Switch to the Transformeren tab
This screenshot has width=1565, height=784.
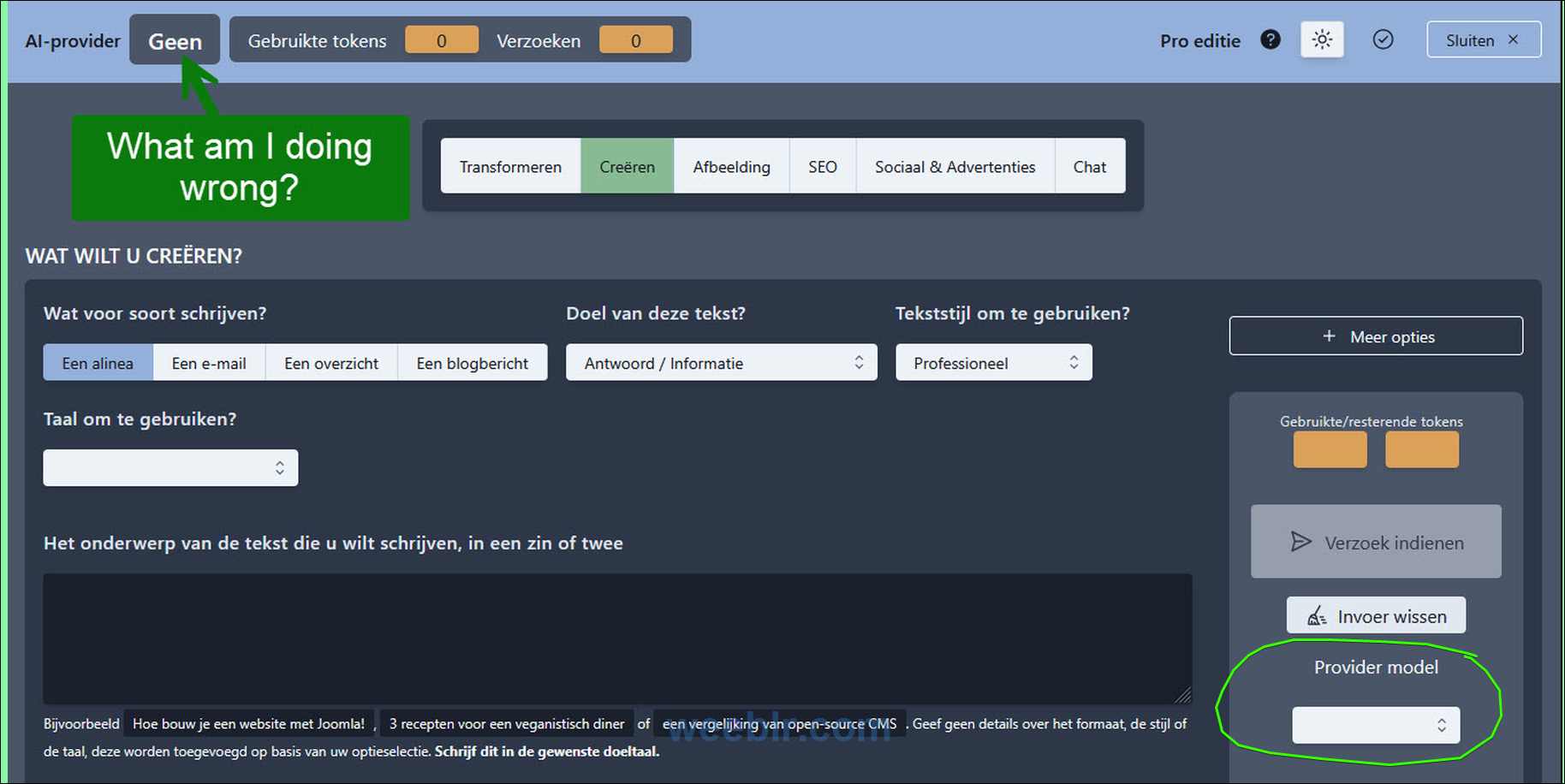point(510,167)
